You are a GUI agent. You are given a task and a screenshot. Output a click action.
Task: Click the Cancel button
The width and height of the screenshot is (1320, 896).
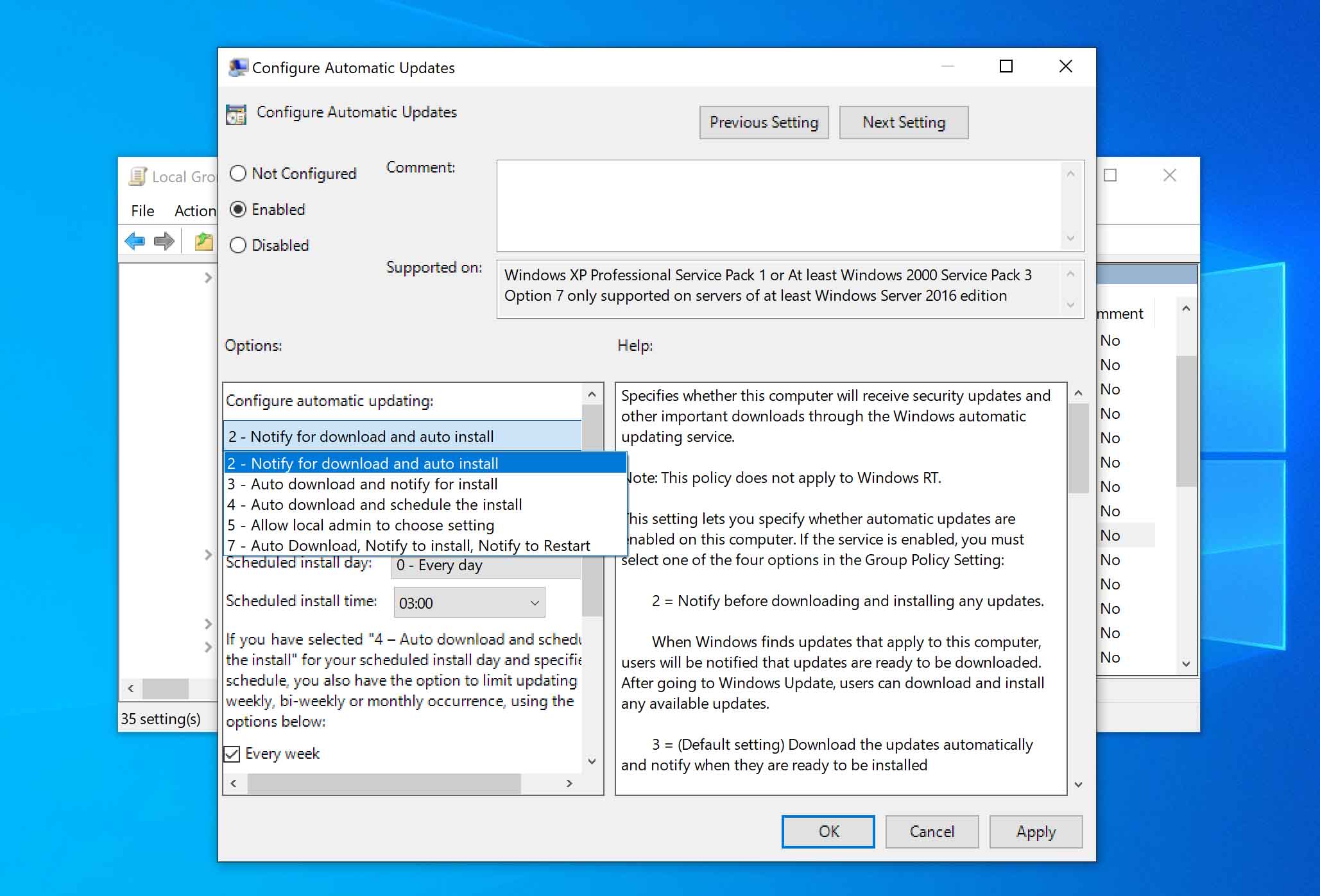[x=932, y=831]
